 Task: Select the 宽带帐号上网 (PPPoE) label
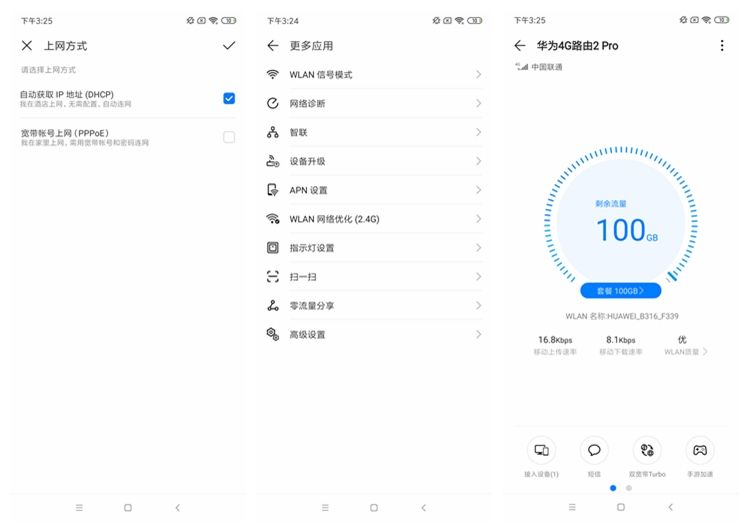click(x=64, y=133)
